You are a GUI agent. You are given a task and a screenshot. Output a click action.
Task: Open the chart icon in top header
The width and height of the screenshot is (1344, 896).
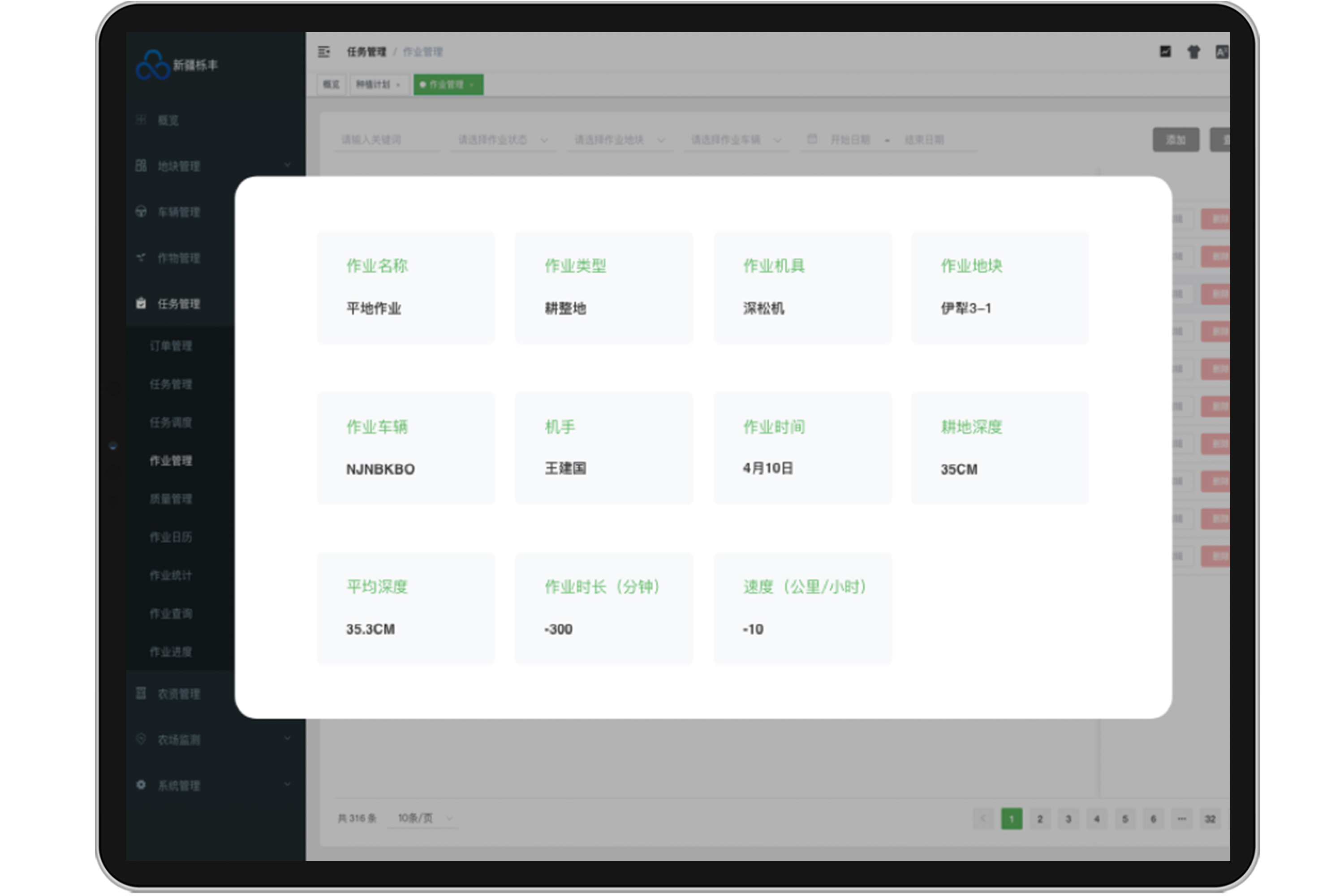[x=1165, y=52]
